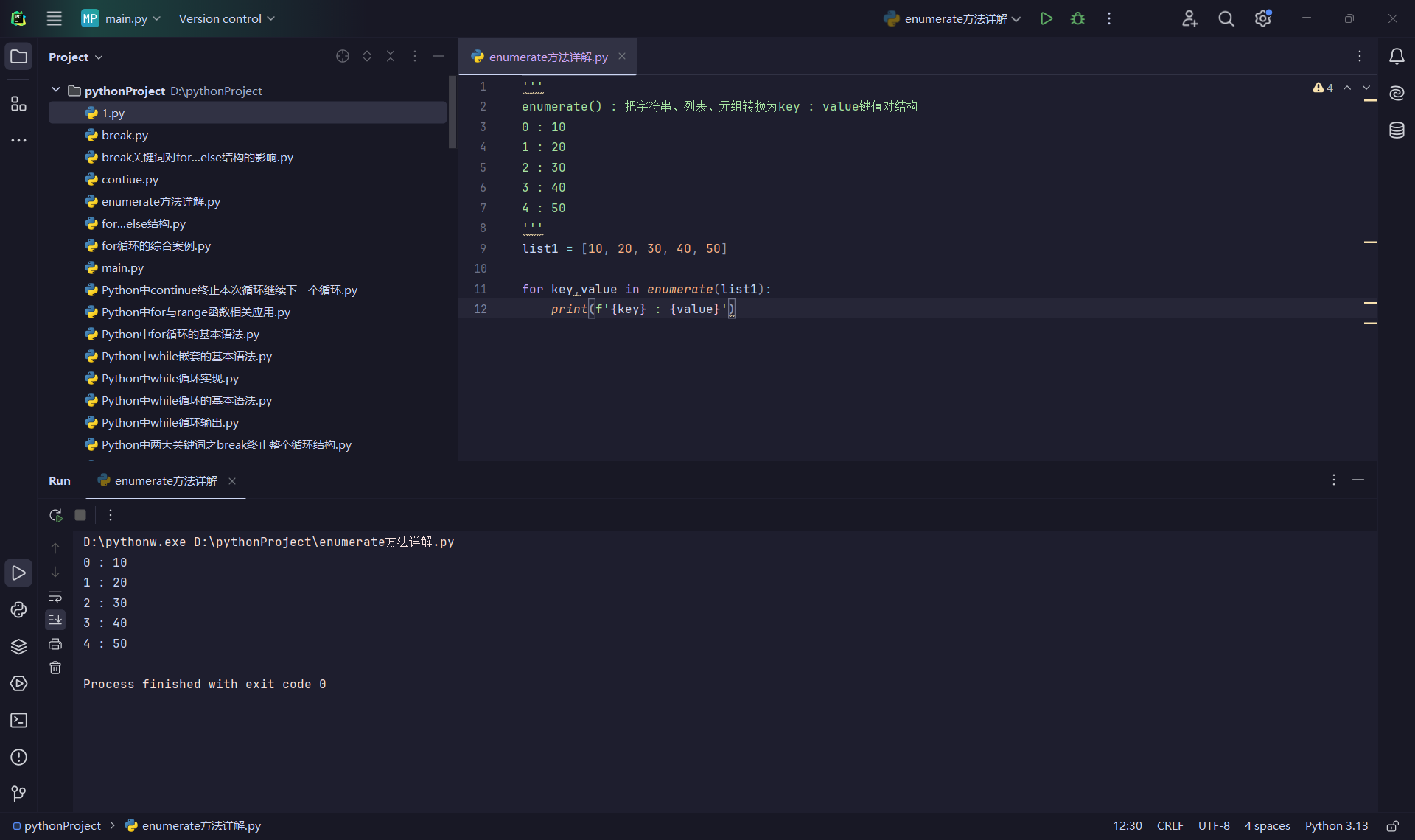Click the Run green play icon
Image resolution: width=1415 pixels, height=840 pixels.
pyautogui.click(x=1046, y=18)
